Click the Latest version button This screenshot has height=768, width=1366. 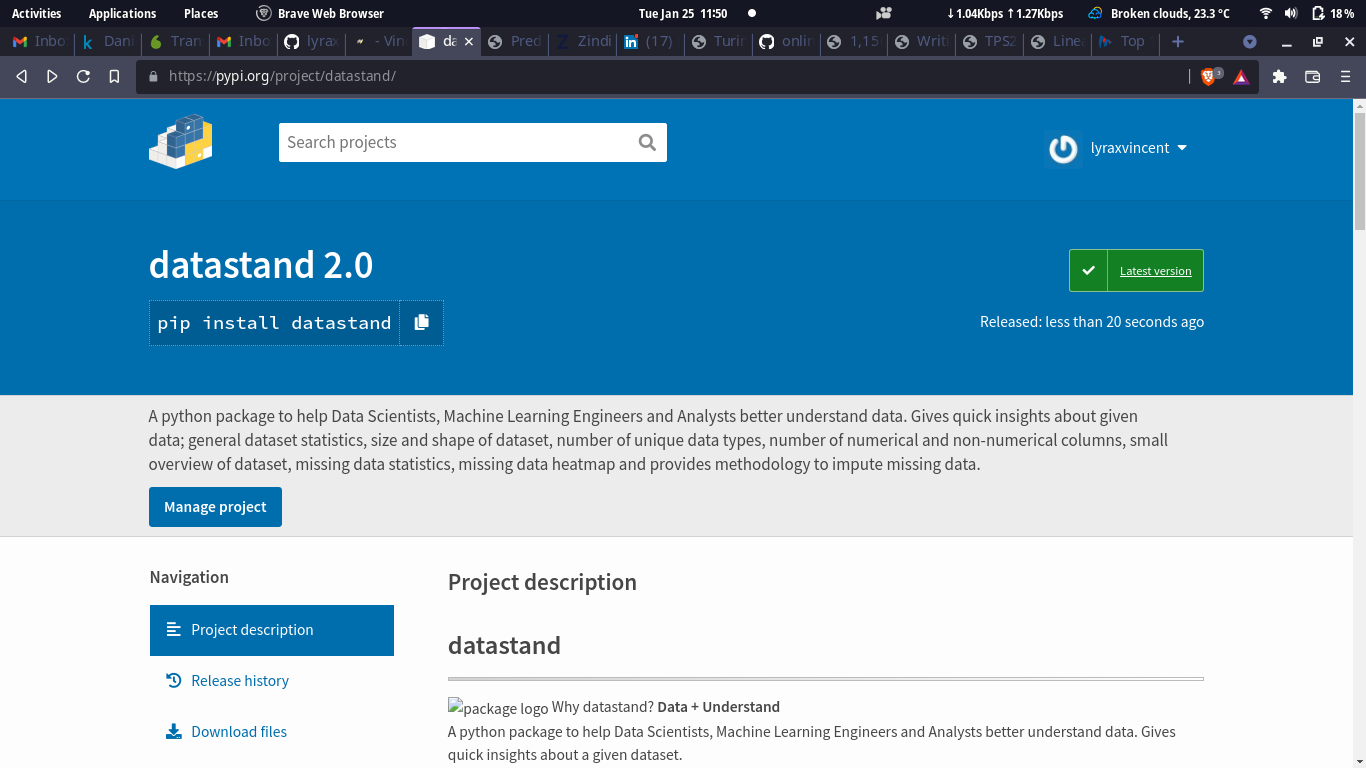click(x=1136, y=270)
